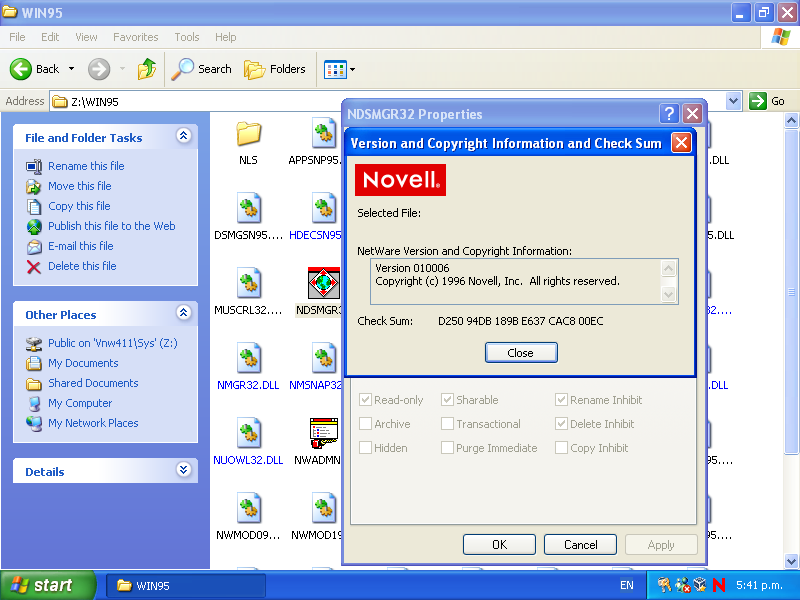Image resolution: width=800 pixels, height=600 pixels.
Task: Toggle the Purge Immediate checkbox
Action: pos(447,447)
